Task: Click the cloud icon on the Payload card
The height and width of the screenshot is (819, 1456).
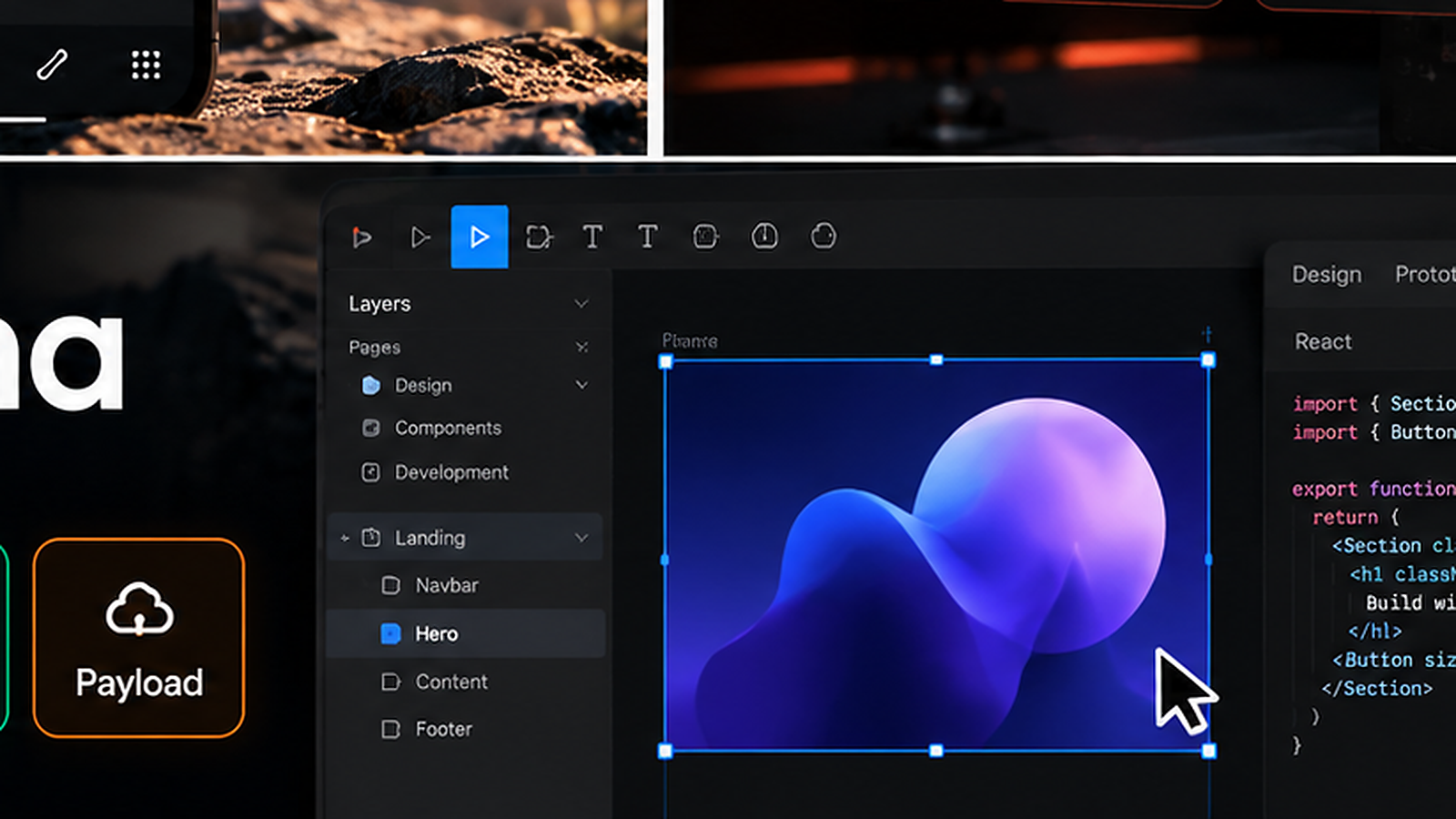Action: tap(139, 609)
